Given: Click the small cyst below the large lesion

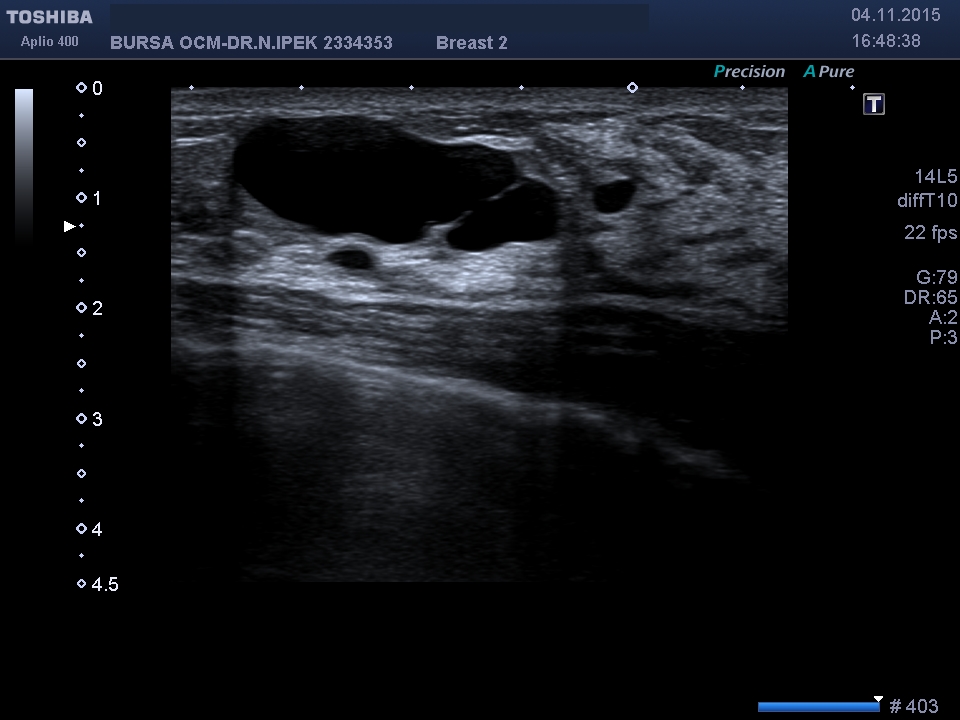Looking at the screenshot, I should pyautogui.click(x=350, y=258).
